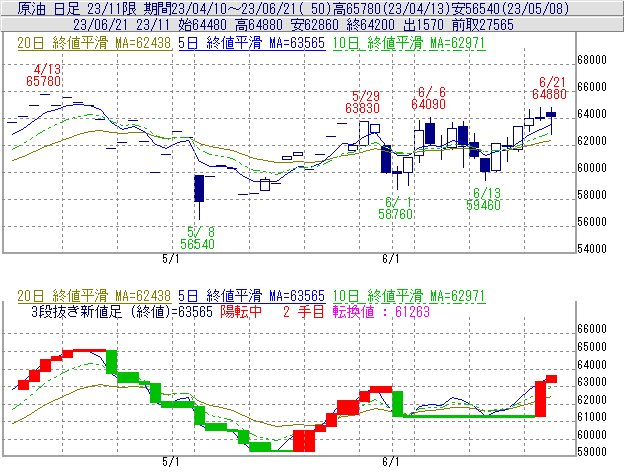
Task: Click the tall red block near 63000 at right
Action: (540, 399)
